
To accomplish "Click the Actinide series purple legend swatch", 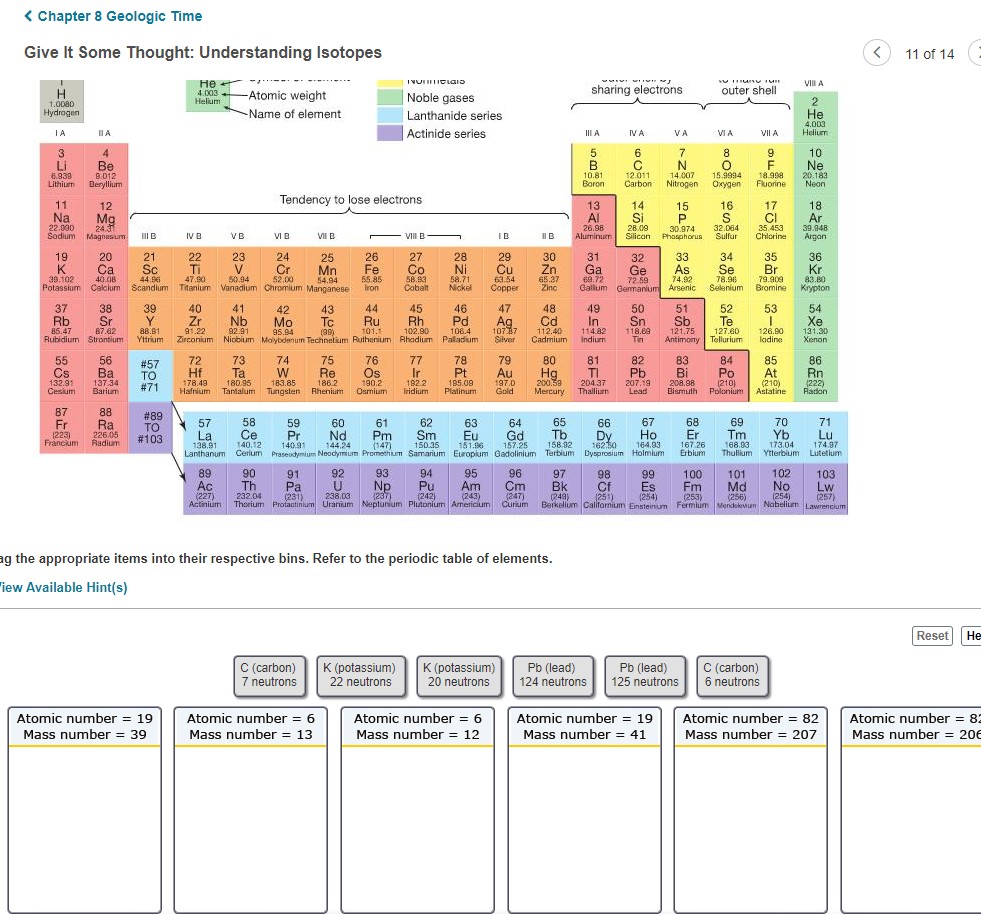I will [389, 133].
